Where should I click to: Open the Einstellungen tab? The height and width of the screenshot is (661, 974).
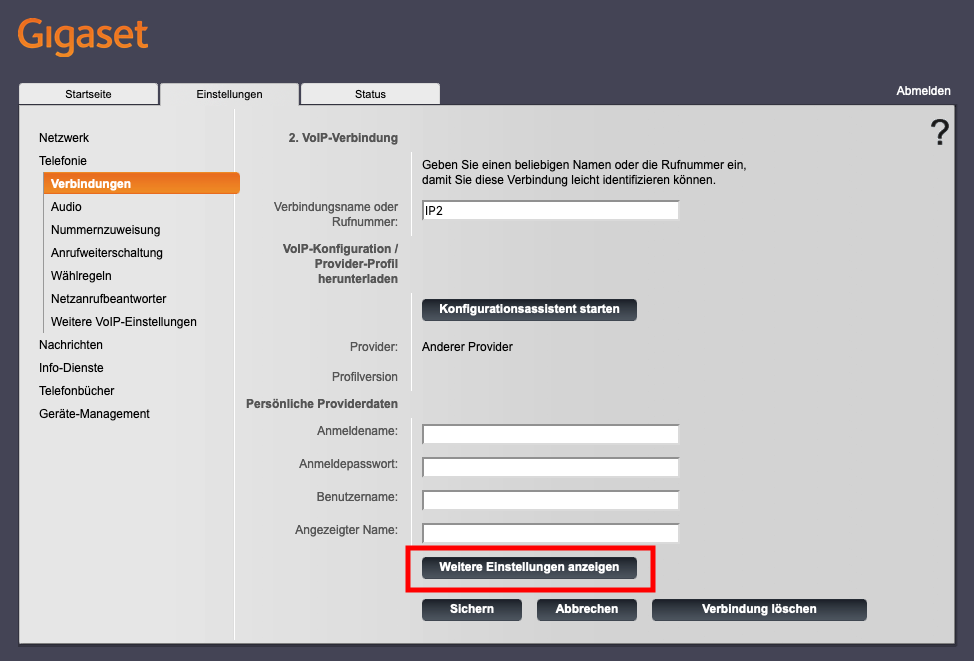228,93
